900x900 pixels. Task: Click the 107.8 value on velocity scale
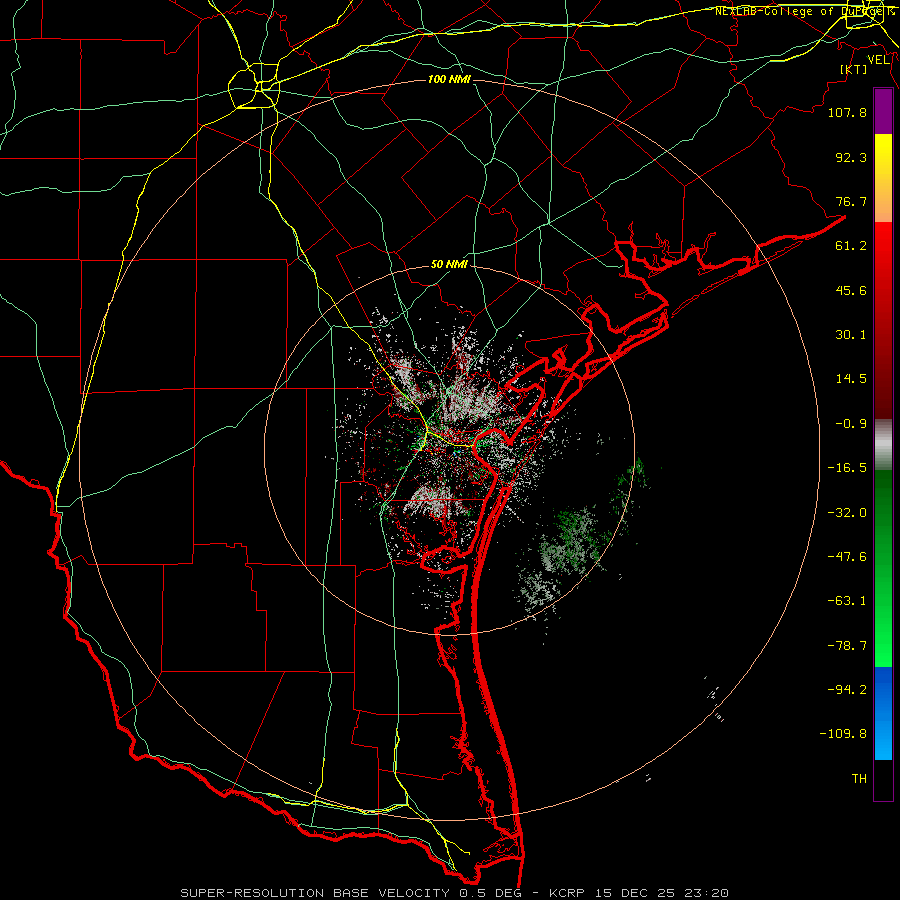(x=847, y=112)
